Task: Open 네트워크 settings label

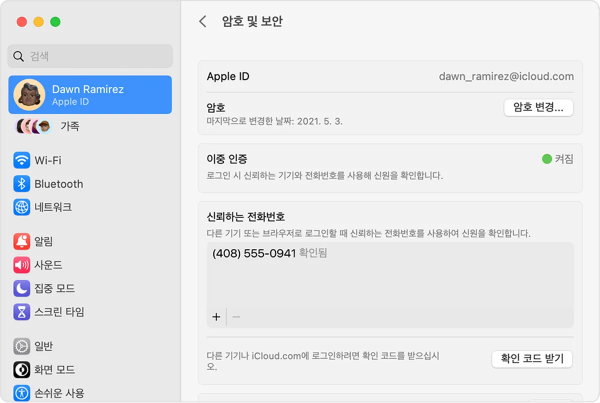Action: (53, 207)
